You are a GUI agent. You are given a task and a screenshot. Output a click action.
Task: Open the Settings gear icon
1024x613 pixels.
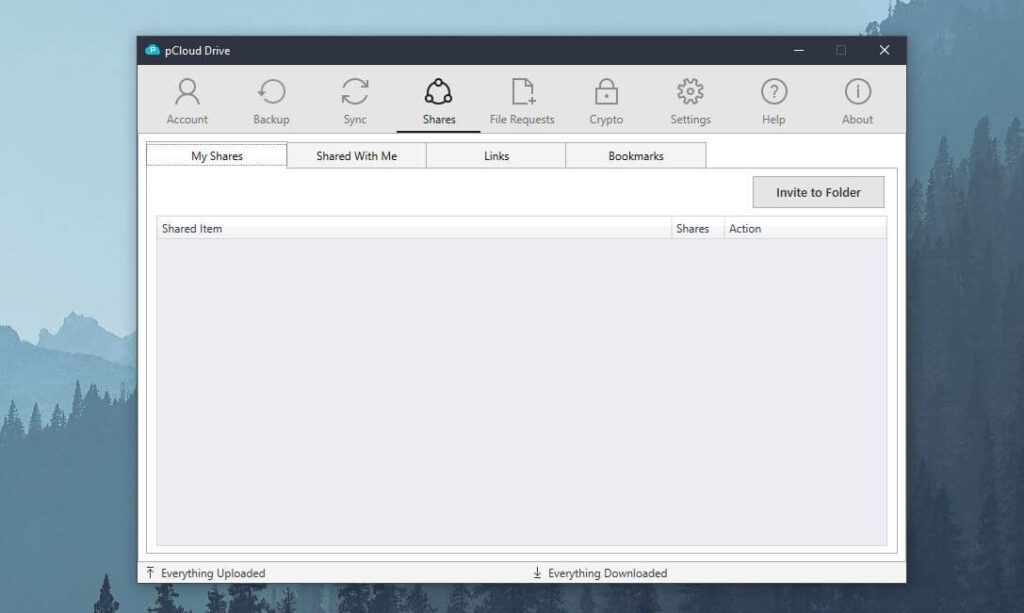(x=690, y=92)
